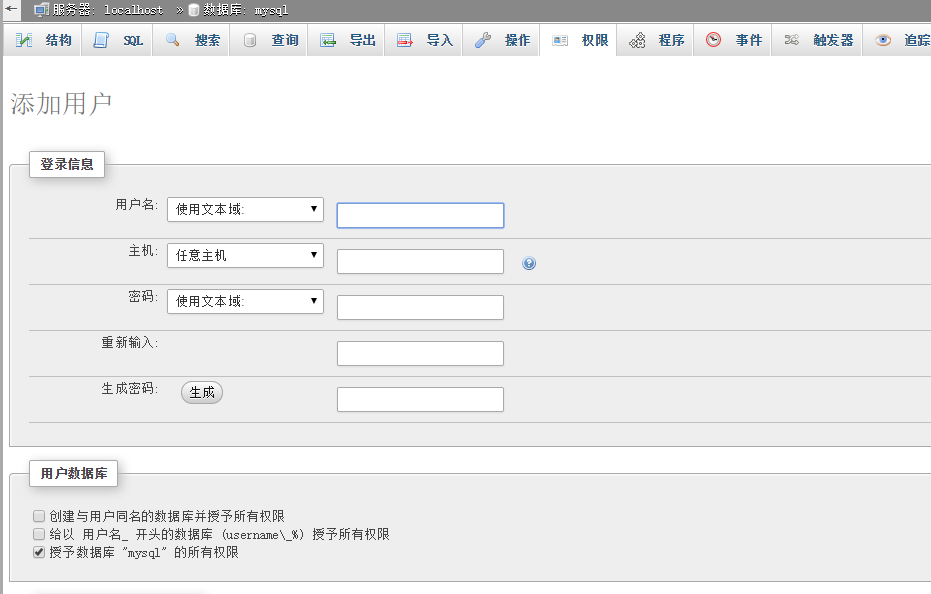Enable 创建与用户同名的数据库 checkbox

coord(39,516)
